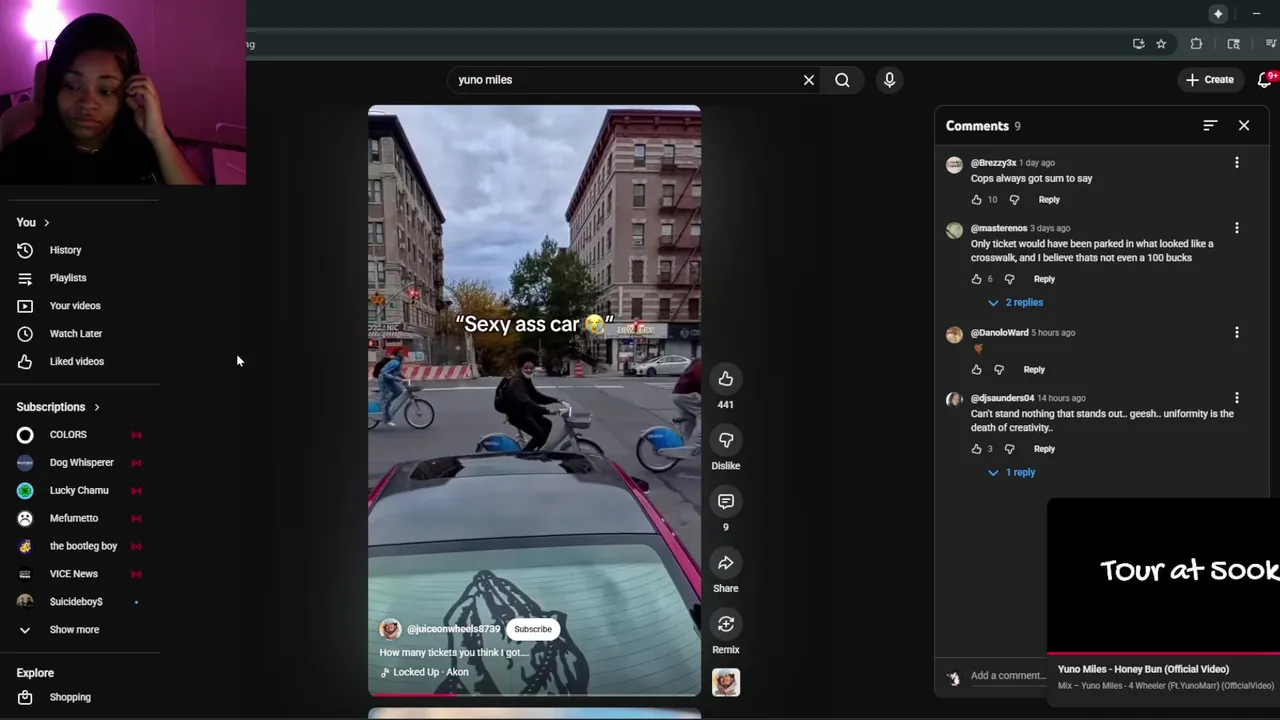Open options menu for @djsaunders04 comment
The width and height of the screenshot is (1280, 720).
(x=1237, y=398)
